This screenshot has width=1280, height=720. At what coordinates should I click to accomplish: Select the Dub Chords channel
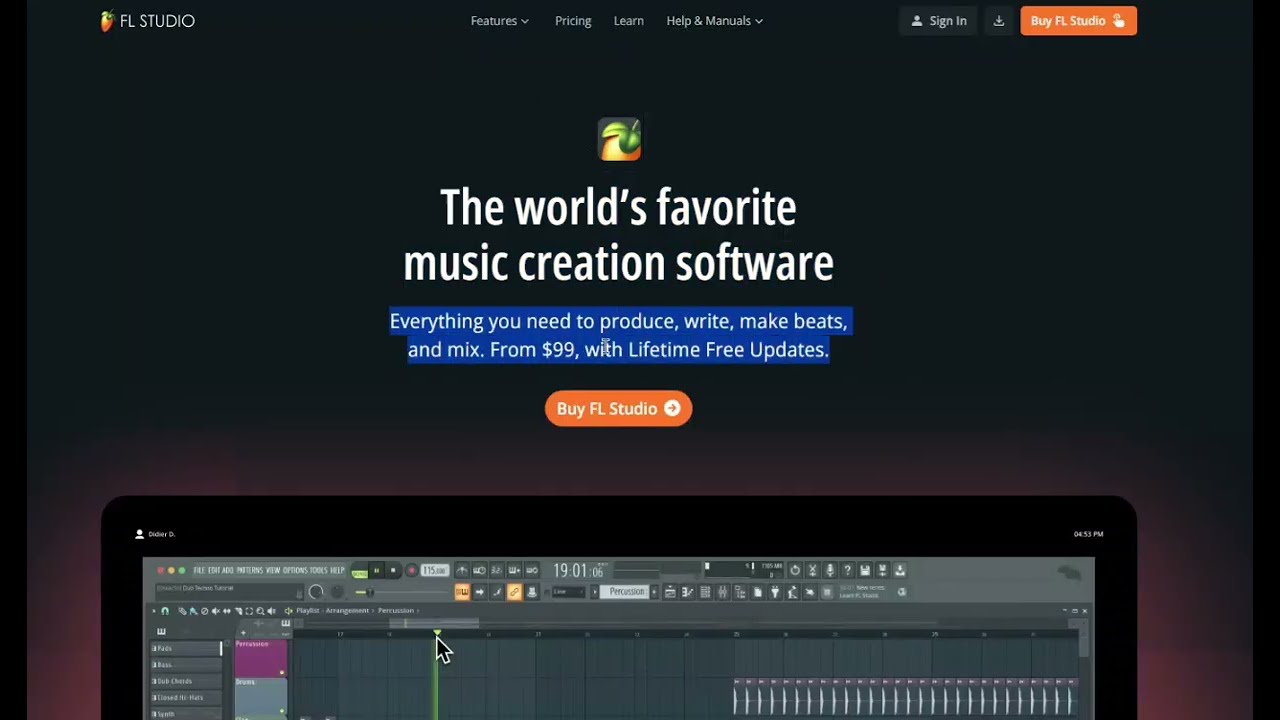point(186,681)
